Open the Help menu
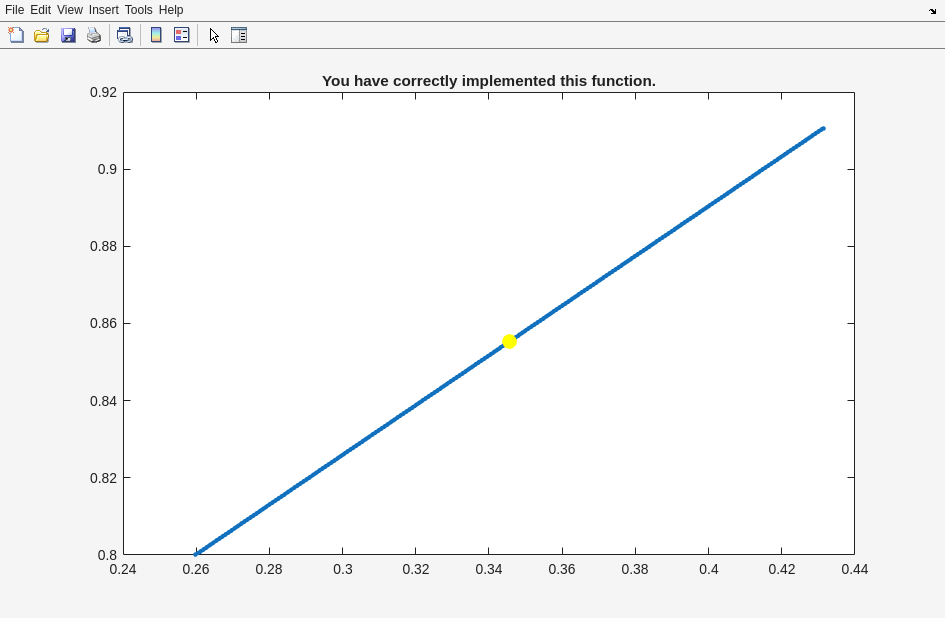Screen dimensions: 945x618 171,10
